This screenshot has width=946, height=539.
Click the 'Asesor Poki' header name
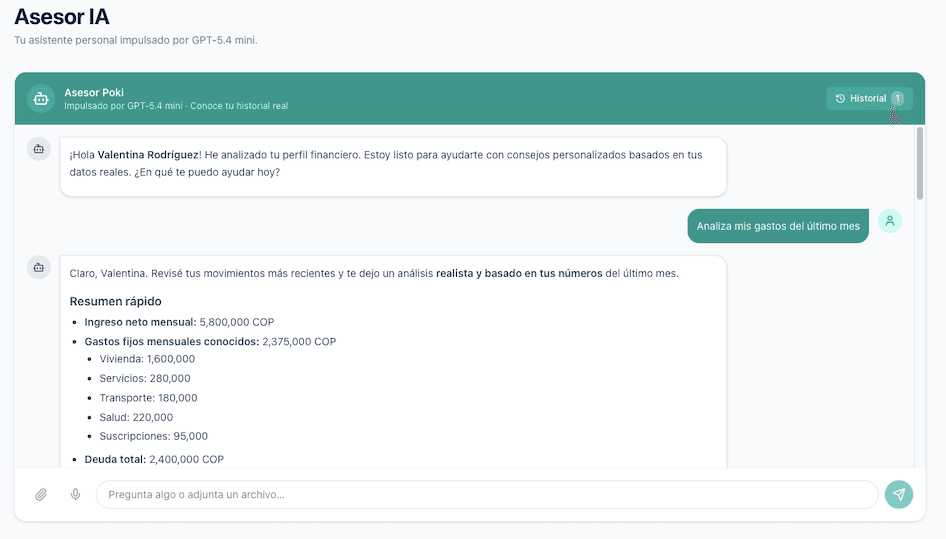(94, 92)
